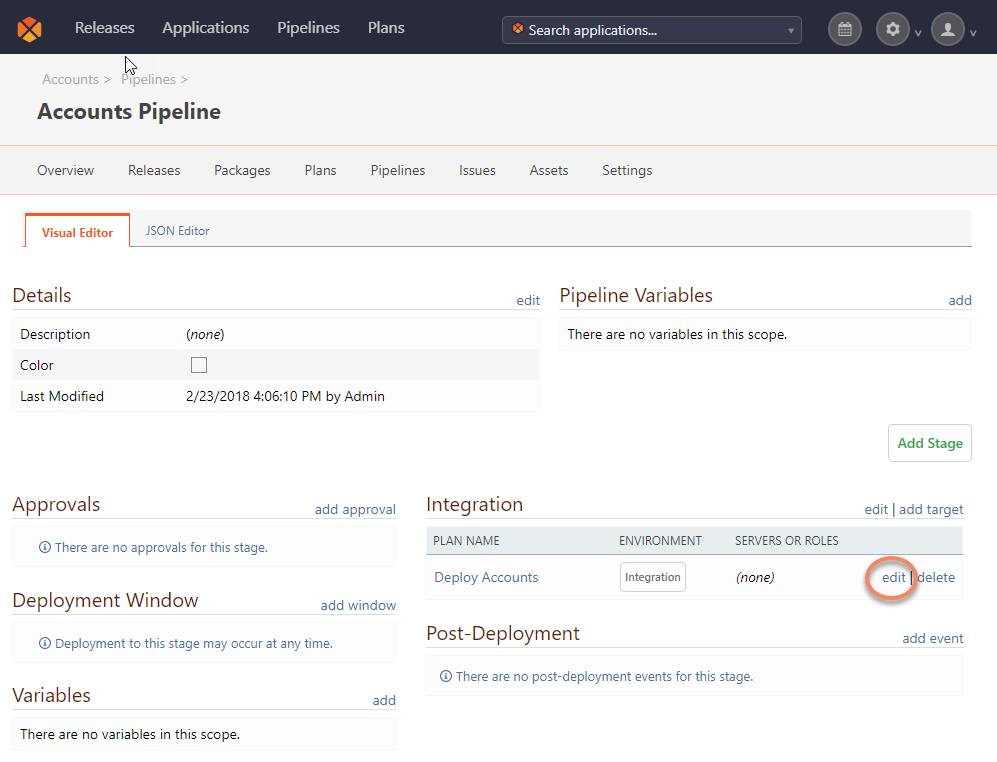Toggle the Color checkbox in Details

coord(199,365)
